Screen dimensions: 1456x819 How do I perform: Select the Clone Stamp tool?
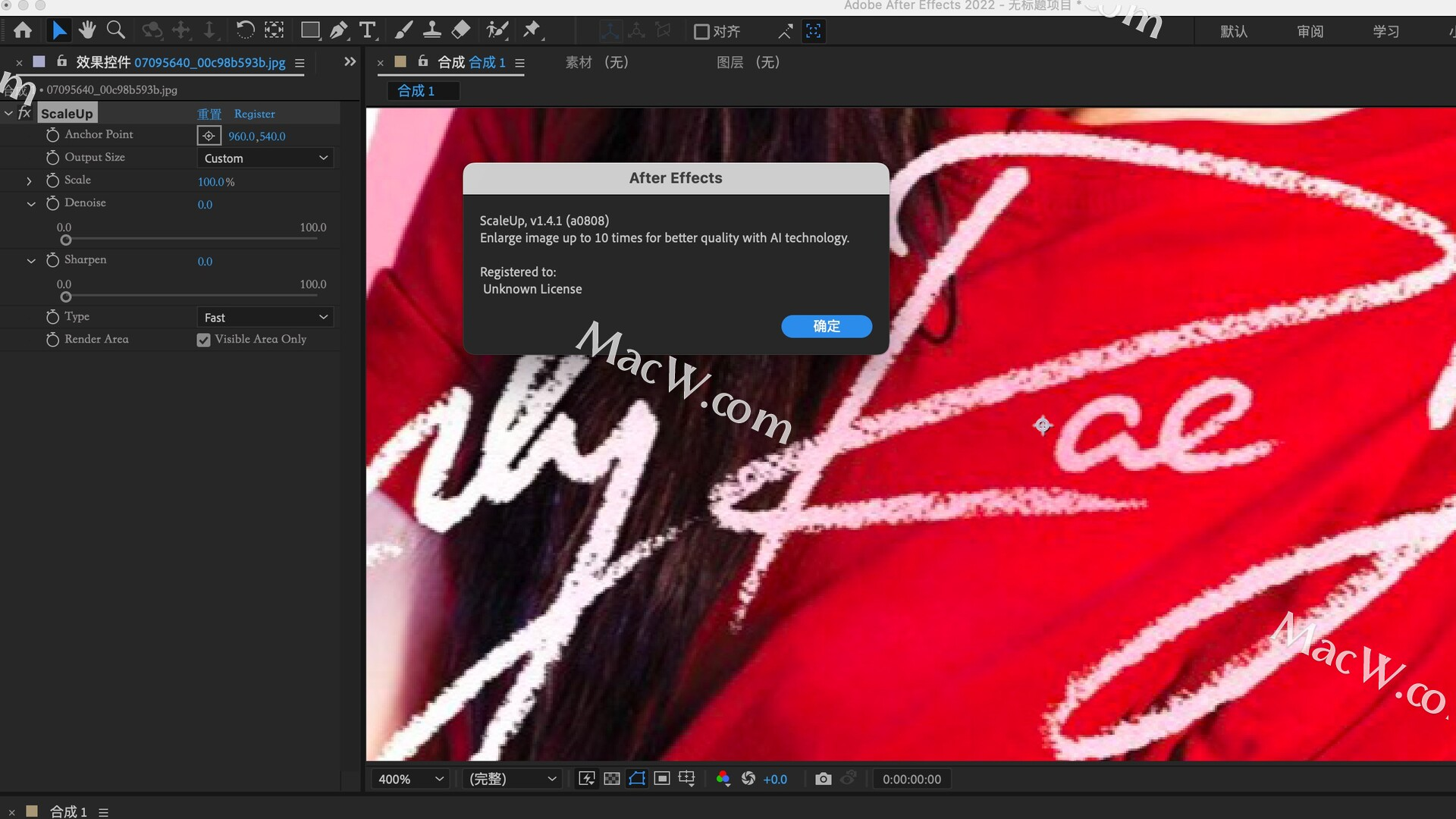click(x=432, y=30)
